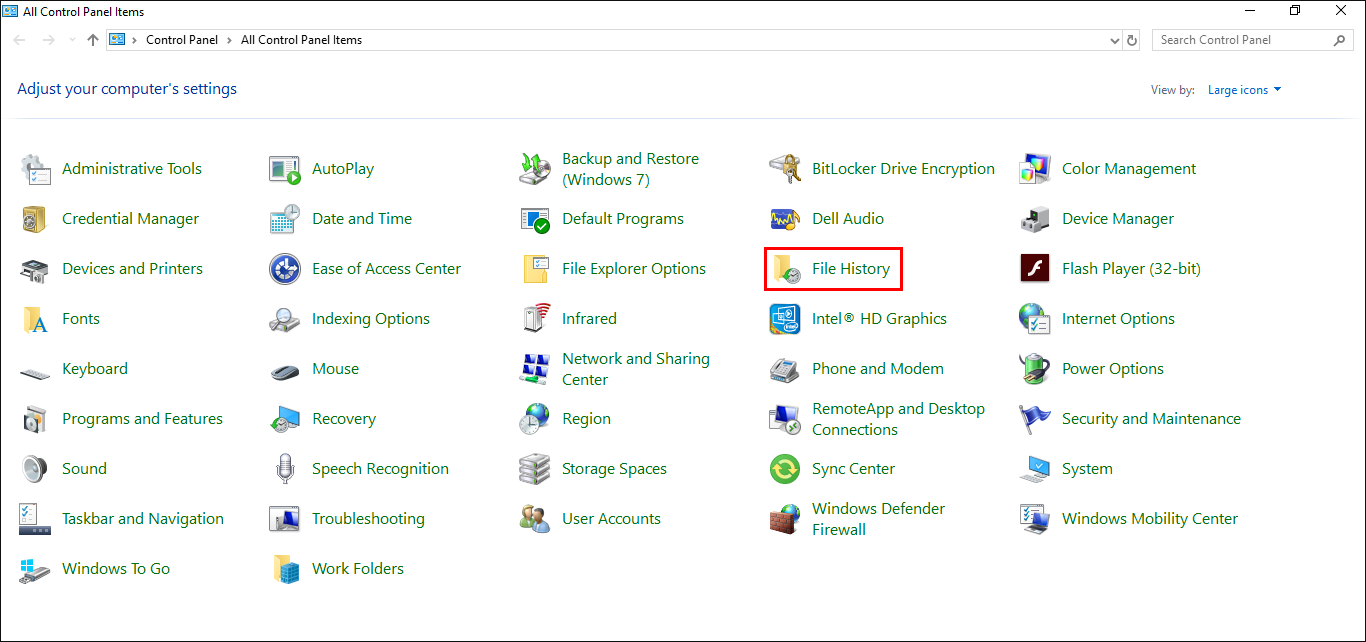Open the 'System' link
This screenshot has width=1366, height=642.
1087,469
